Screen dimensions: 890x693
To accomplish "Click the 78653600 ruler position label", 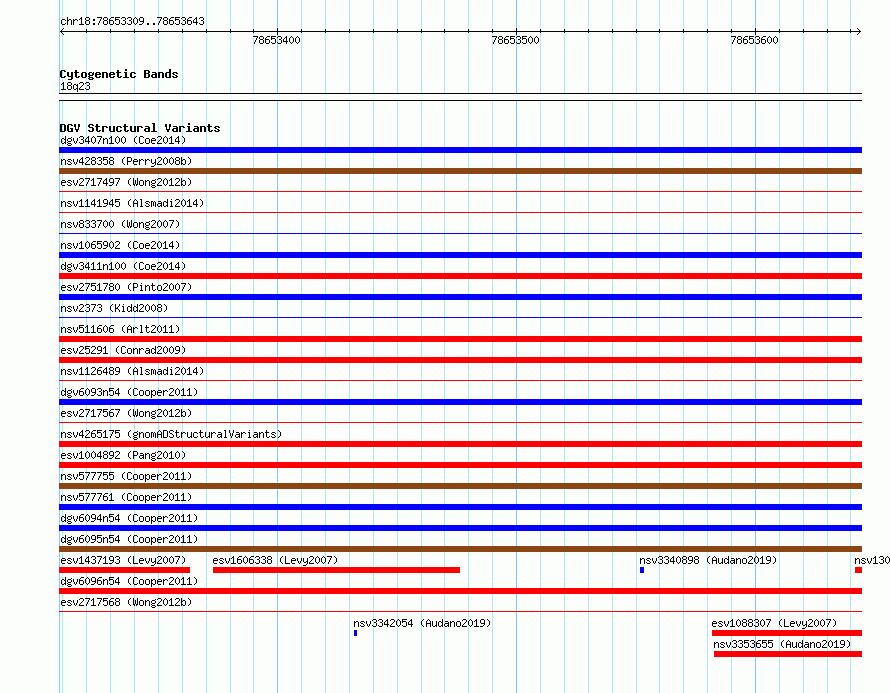I will (754, 40).
